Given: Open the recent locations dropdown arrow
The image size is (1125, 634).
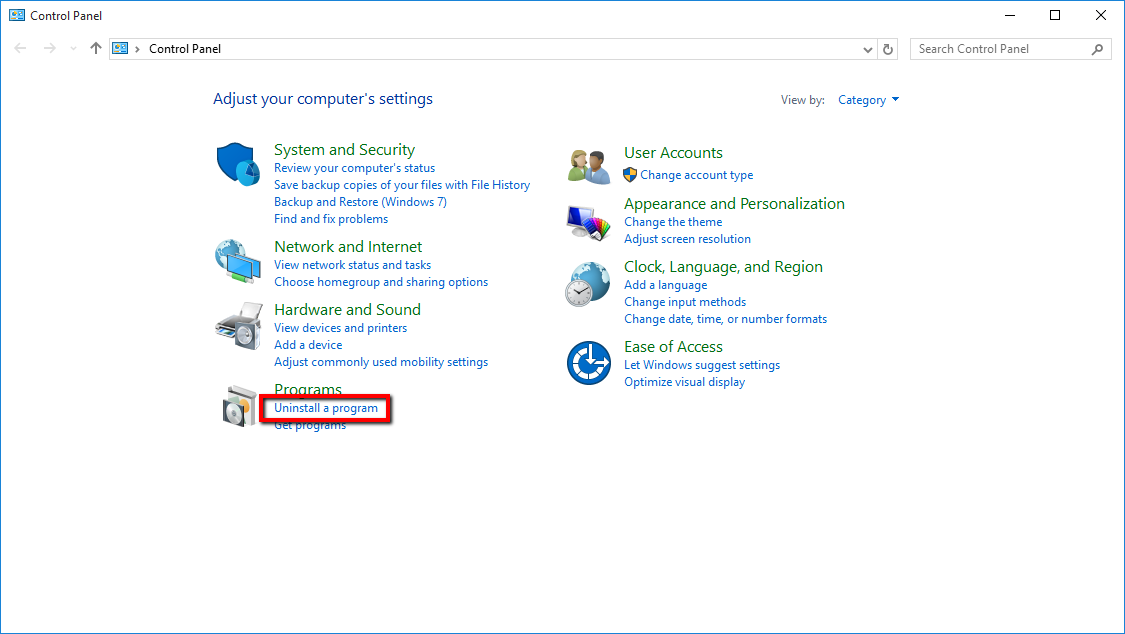Looking at the screenshot, I should coord(73,49).
